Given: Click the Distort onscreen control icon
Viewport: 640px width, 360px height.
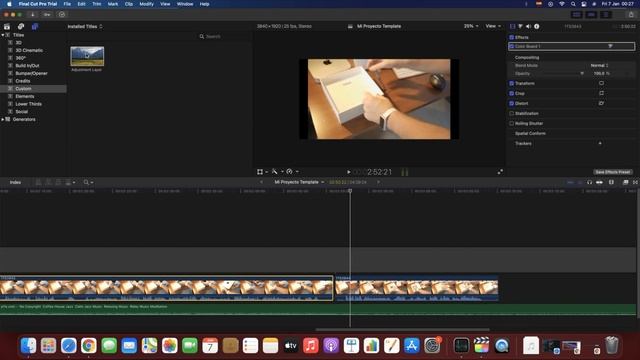Looking at the screenshot, I should [601, 103].
